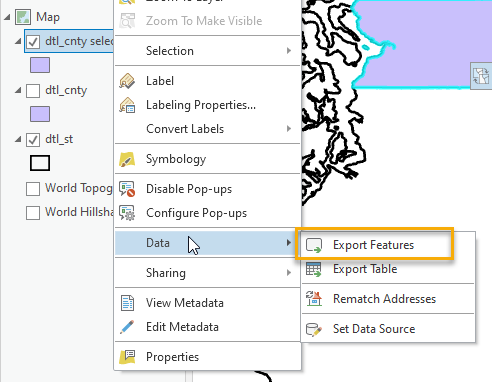Turn on the World Hillshade layer

tap(33, 213)
